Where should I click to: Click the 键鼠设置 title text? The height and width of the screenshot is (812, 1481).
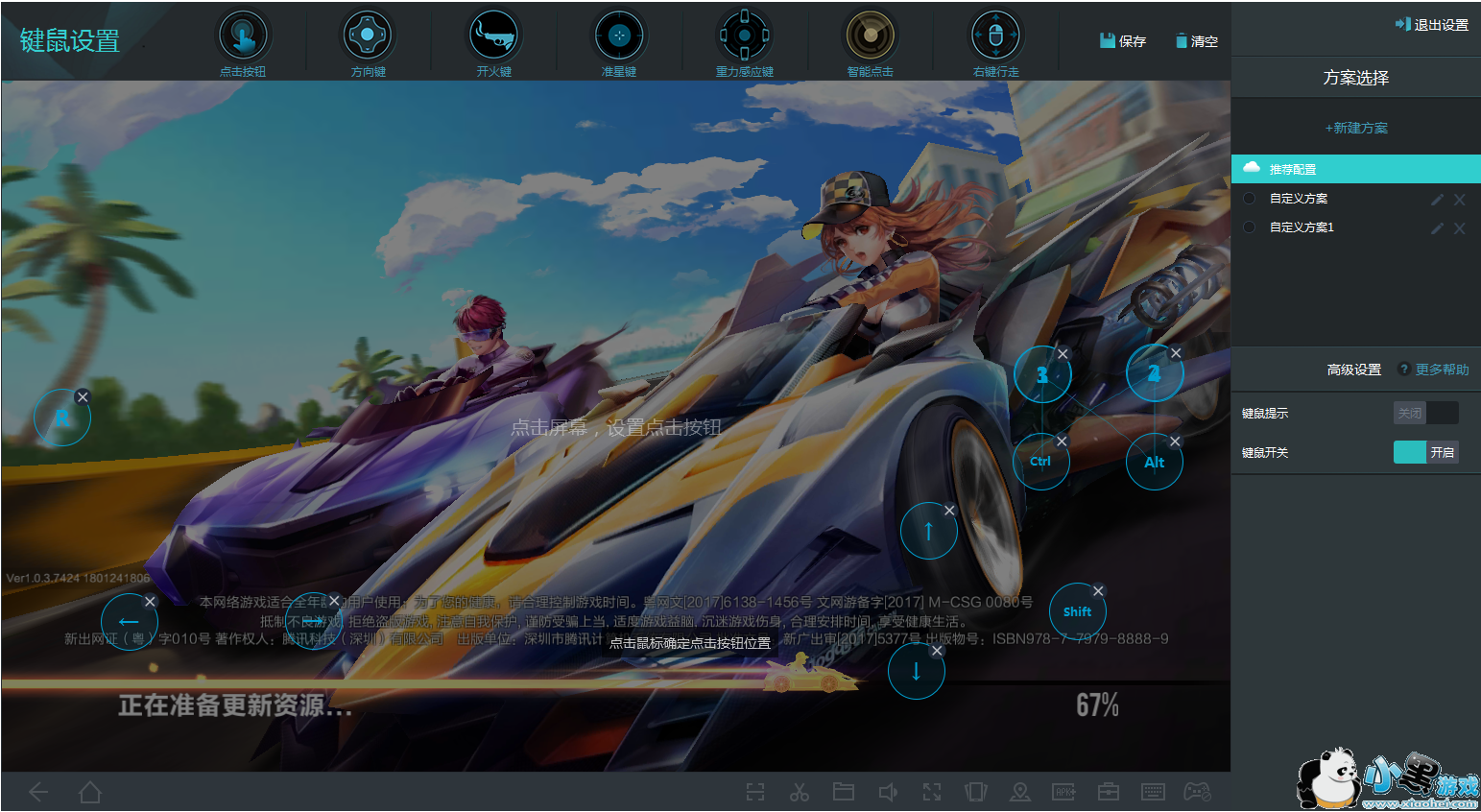coord(70,40)
